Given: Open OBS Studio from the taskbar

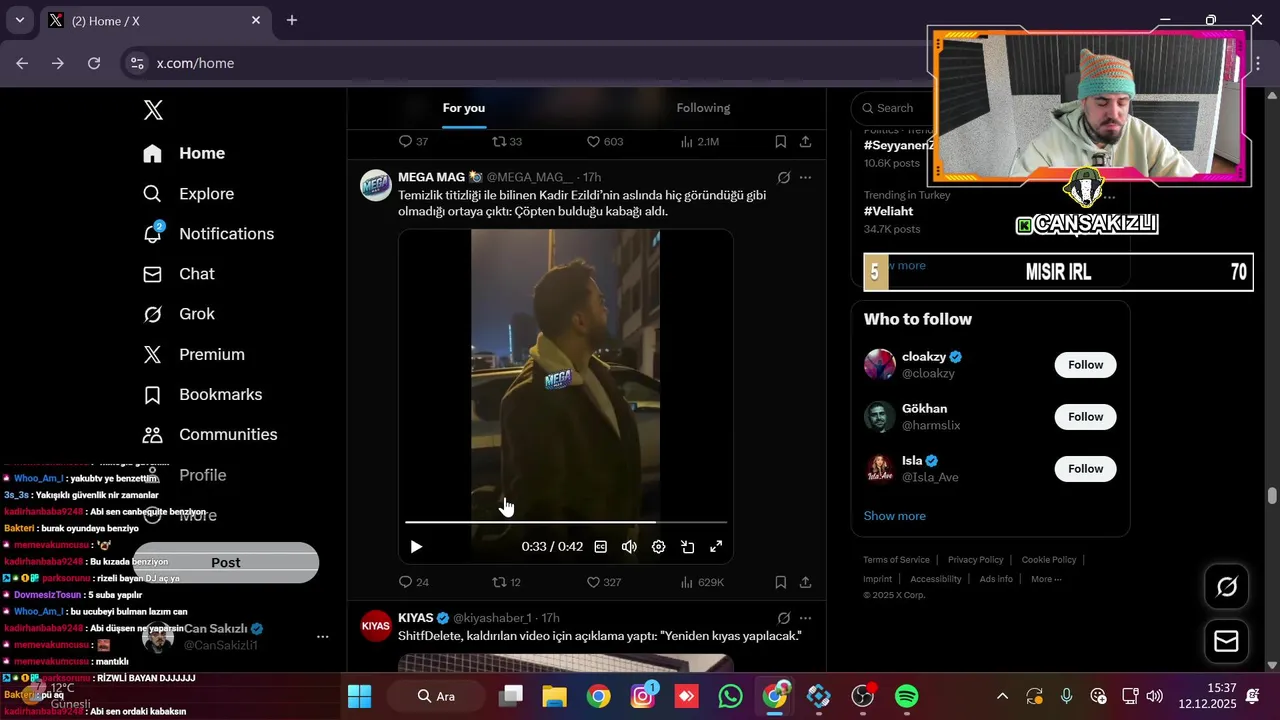Looking at the screenshot, I should [x=862, y=696].
